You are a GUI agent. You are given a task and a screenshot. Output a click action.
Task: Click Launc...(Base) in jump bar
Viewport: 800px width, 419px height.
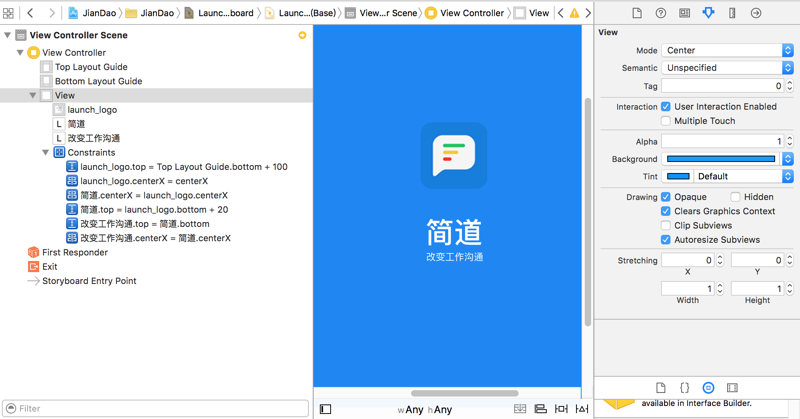coord(301,13)
